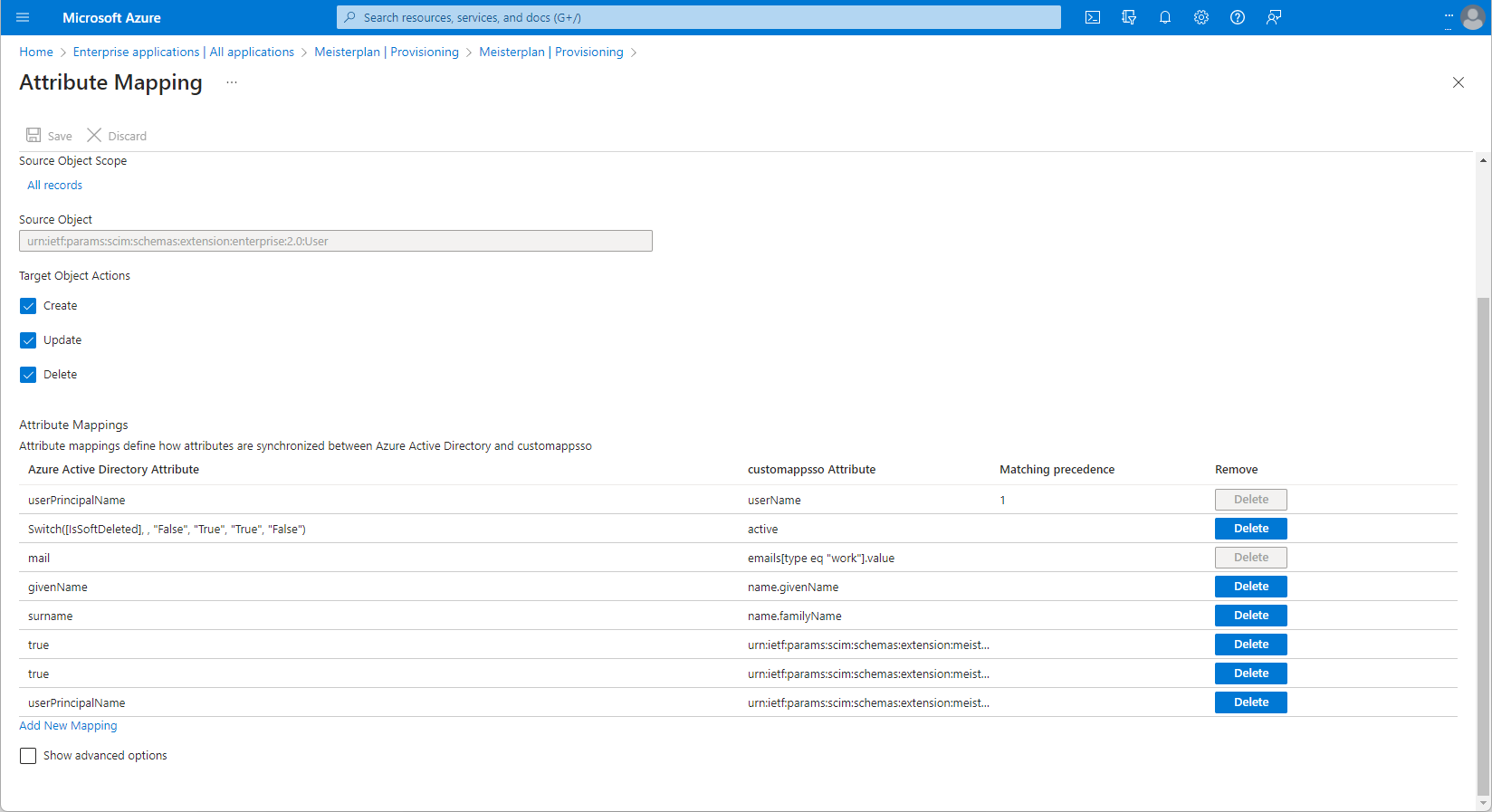Open the account avatar menu
The height and width of the screenshot is (812, 1492).
1473,17
